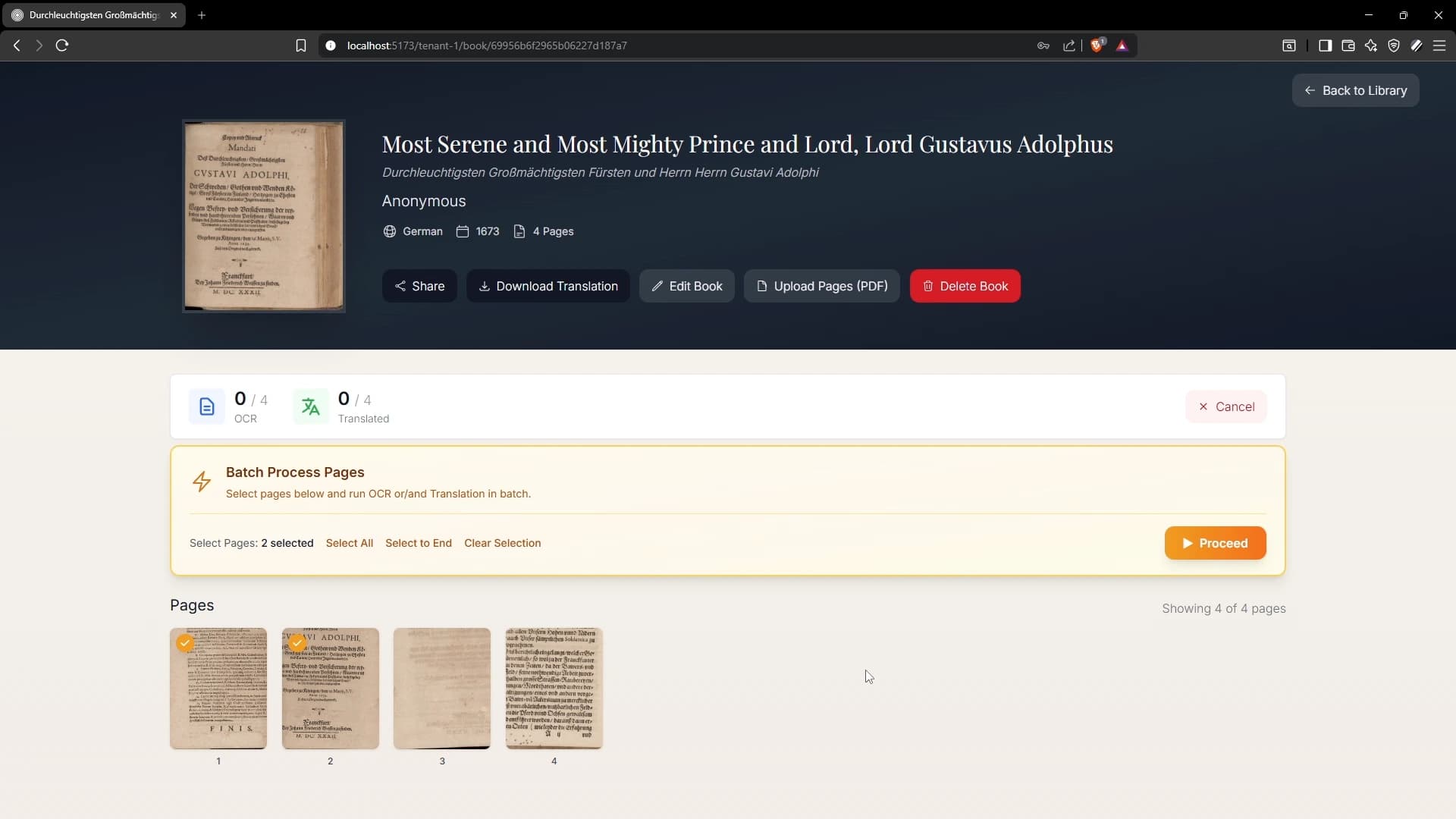Bookmark this page using the star icon
Image resolution: width=1456 pixels, height=819 pixels.
pos(301,45)
